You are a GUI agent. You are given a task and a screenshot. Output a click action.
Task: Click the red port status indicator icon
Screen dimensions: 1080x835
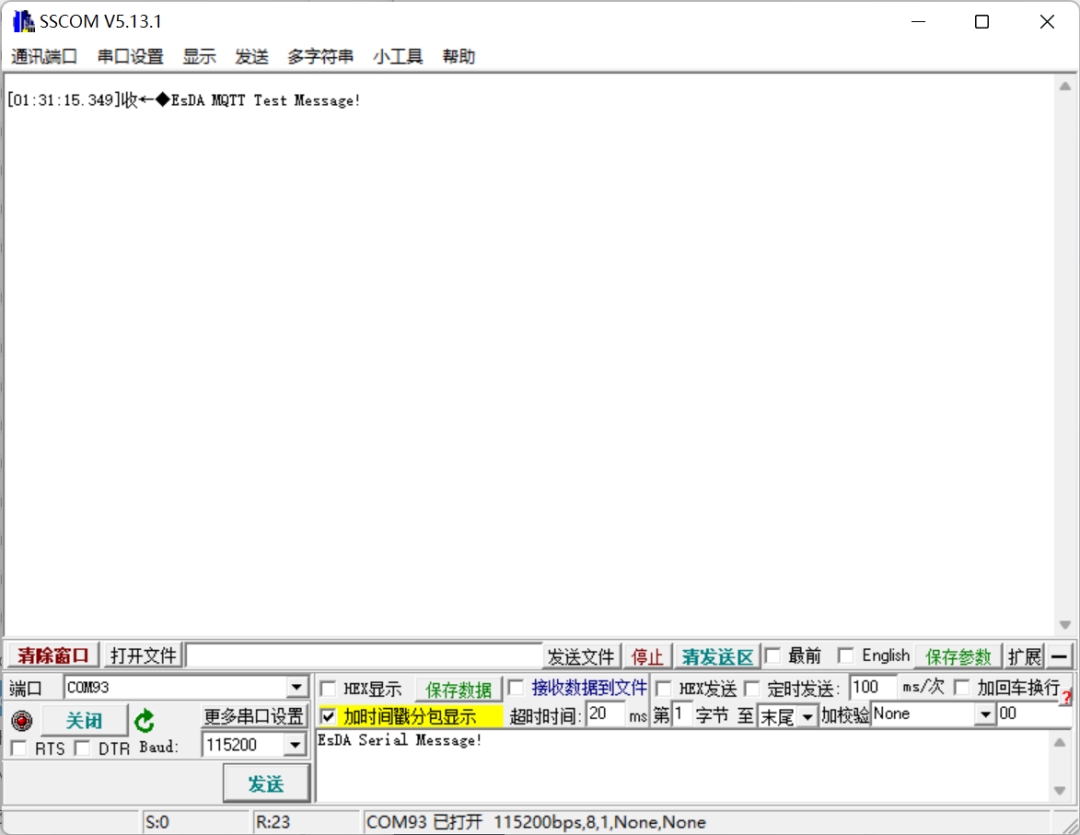coord(21,717)
